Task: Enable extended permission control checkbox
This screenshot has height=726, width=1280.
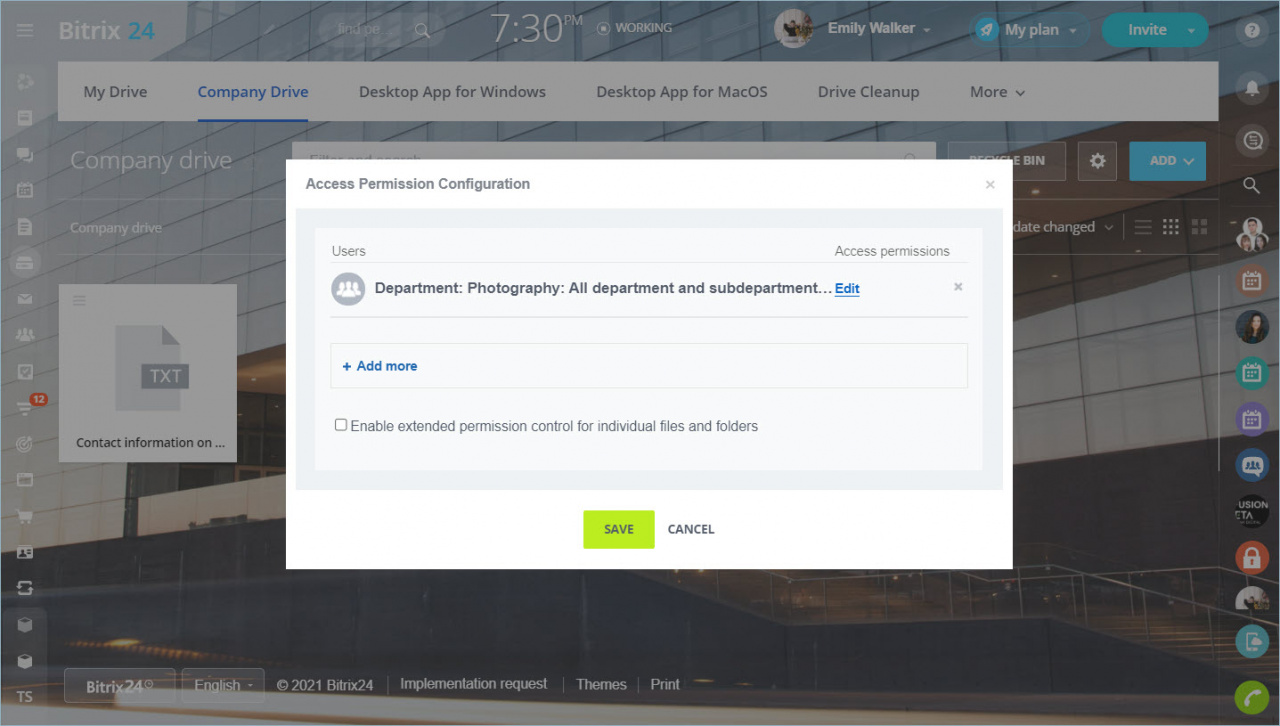Action: point(341,425)
